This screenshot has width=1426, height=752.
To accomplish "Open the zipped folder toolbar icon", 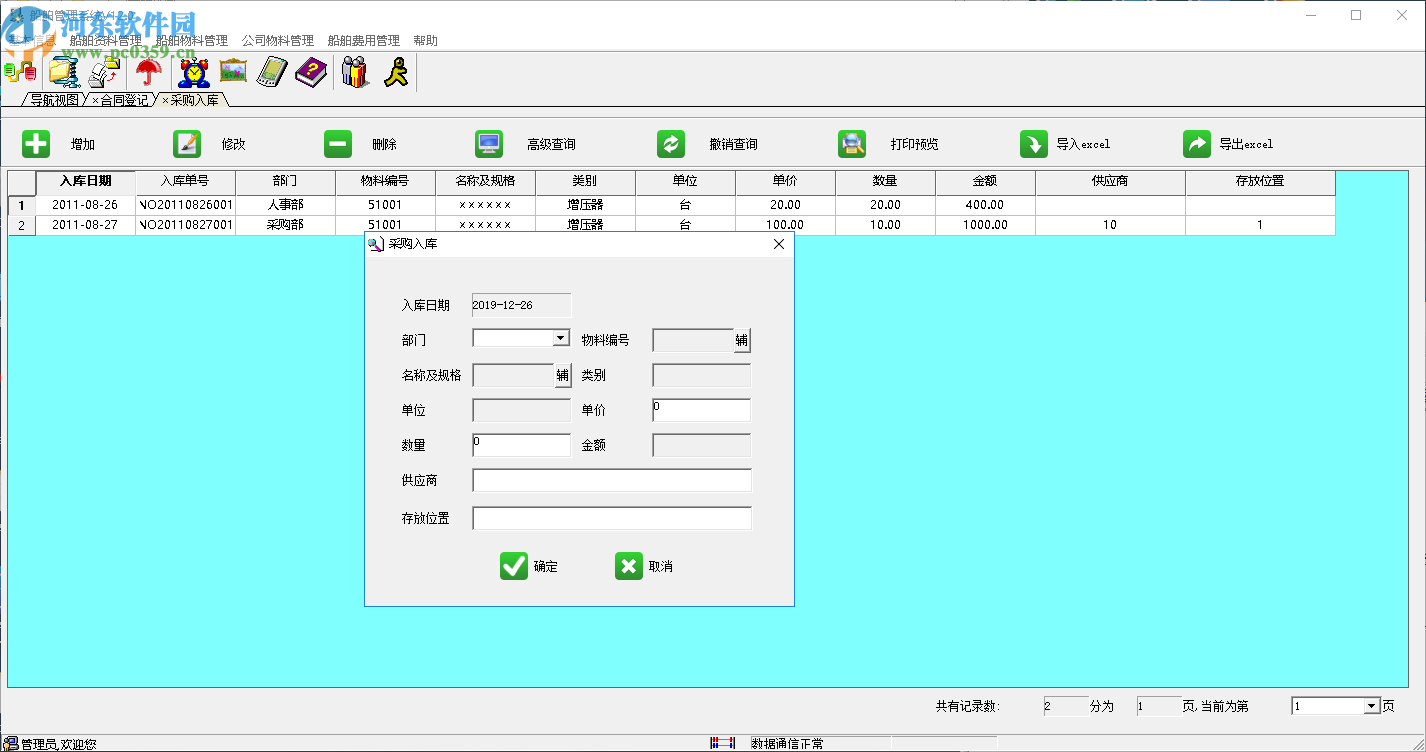I will [64, 72].
